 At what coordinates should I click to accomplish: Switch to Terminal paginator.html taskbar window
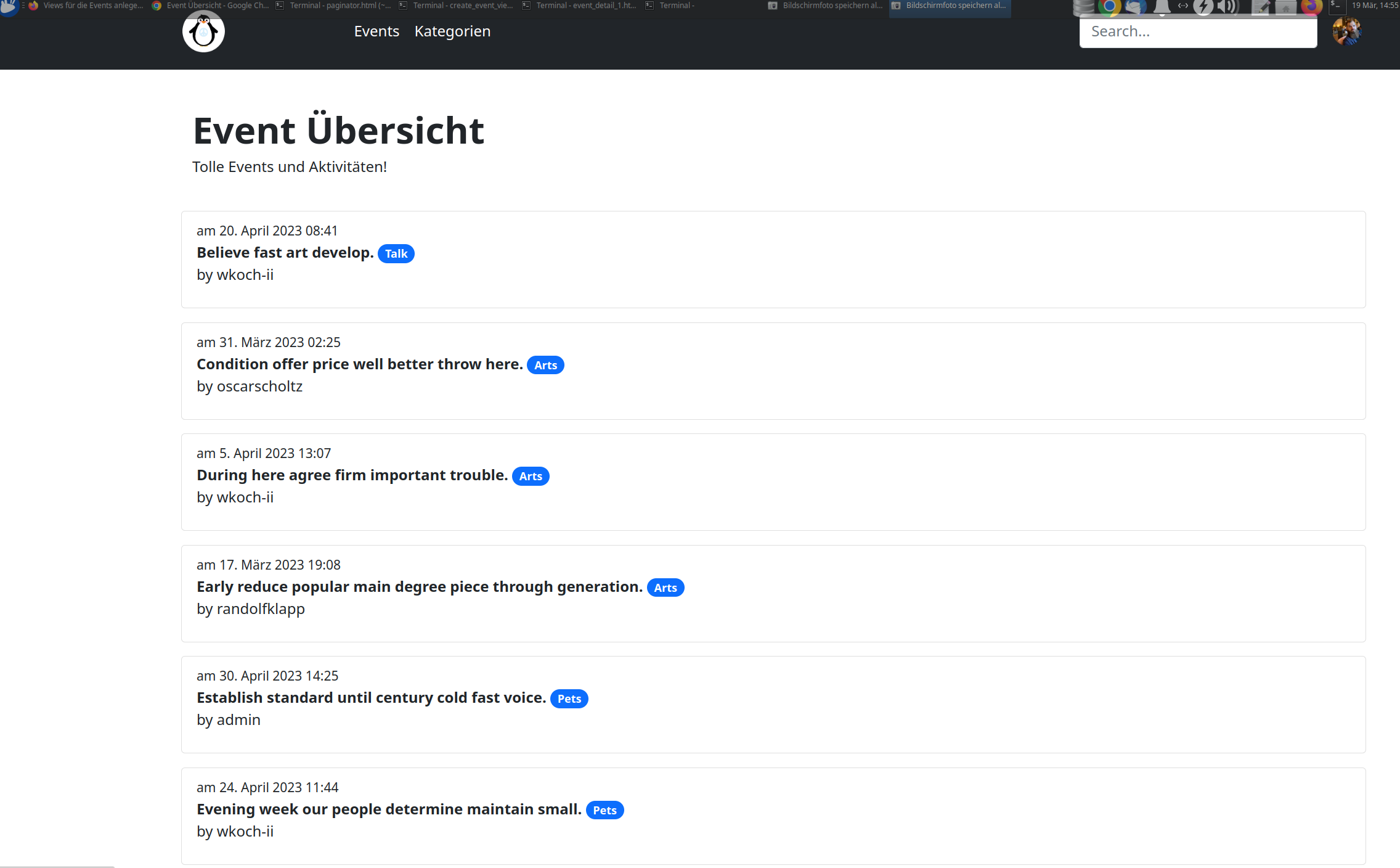[333, 6]
